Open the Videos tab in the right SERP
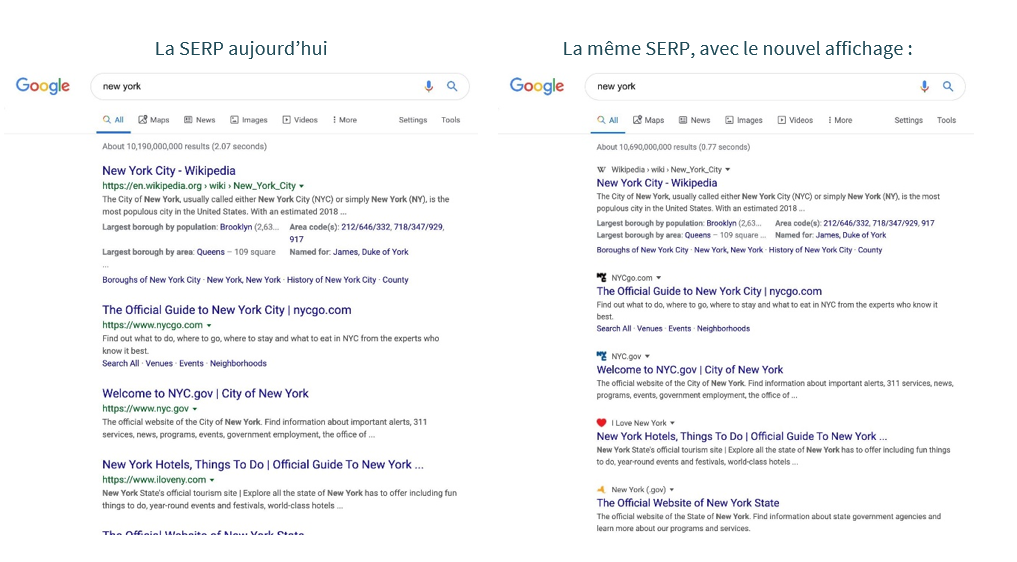Image resolution: width=1017 pixels, height=562 pixels. tap(795, 120)
